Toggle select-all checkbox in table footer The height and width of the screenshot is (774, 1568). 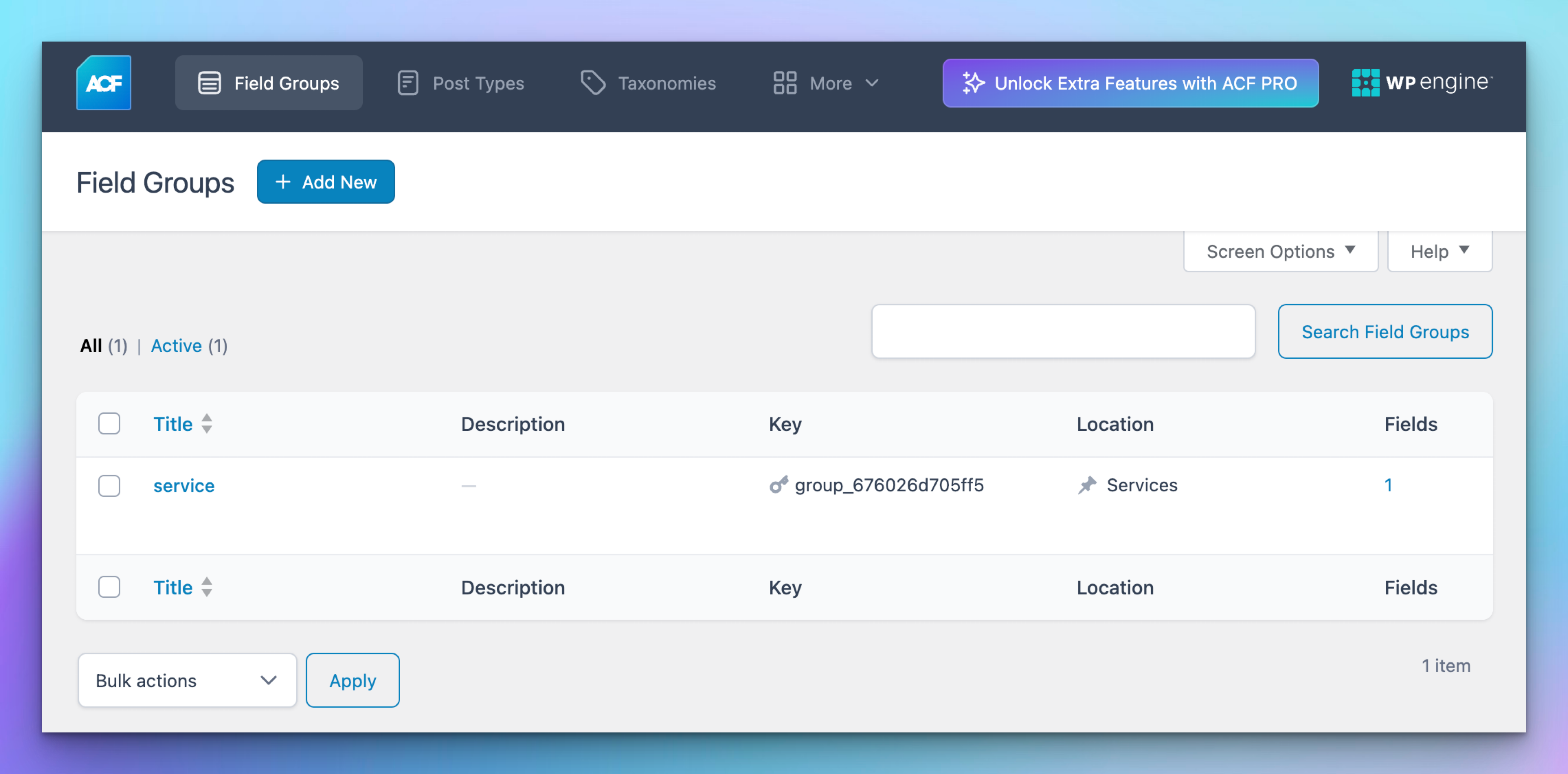click(110, 587)
